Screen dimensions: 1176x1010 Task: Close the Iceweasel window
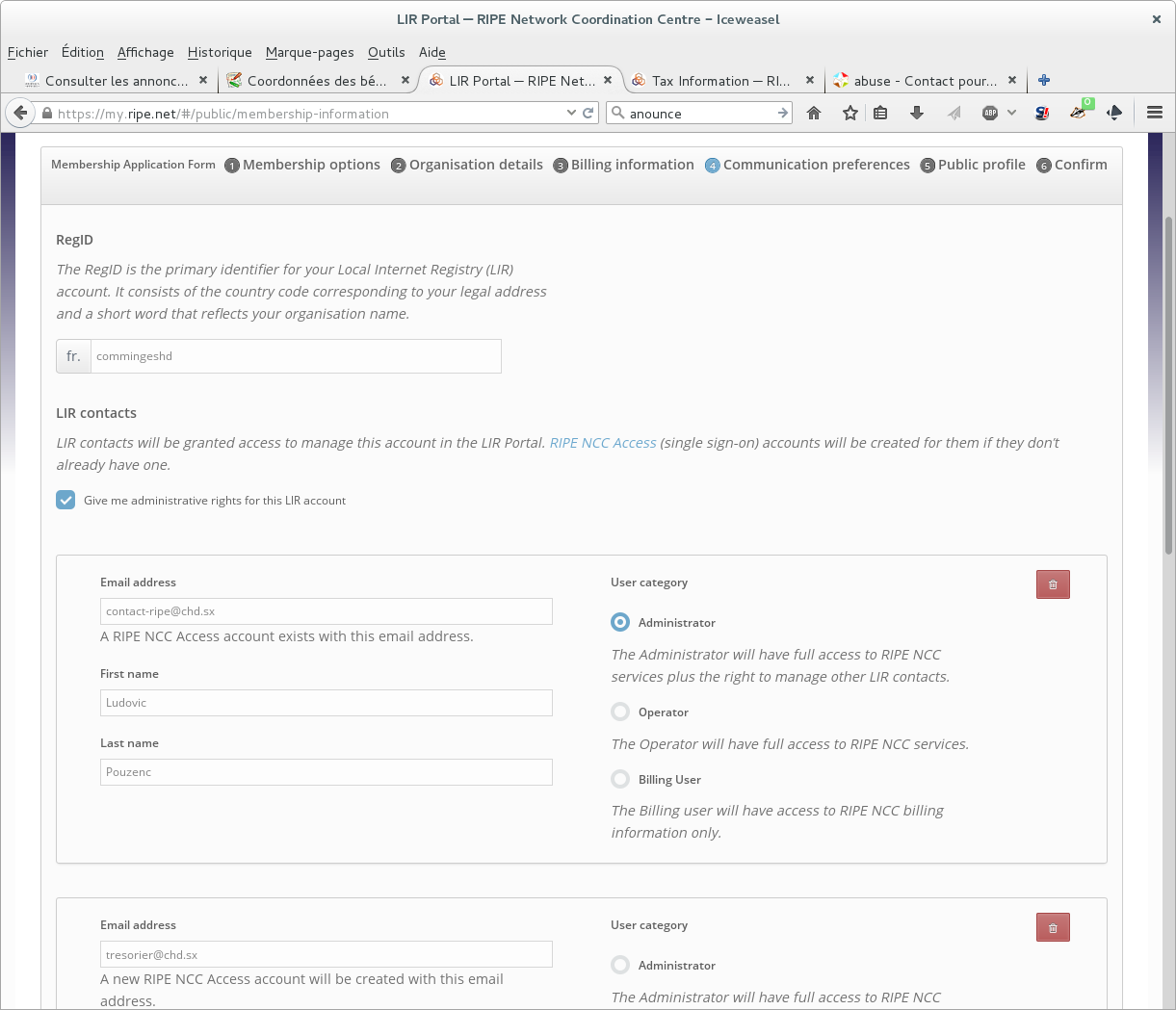(1157, 19)
